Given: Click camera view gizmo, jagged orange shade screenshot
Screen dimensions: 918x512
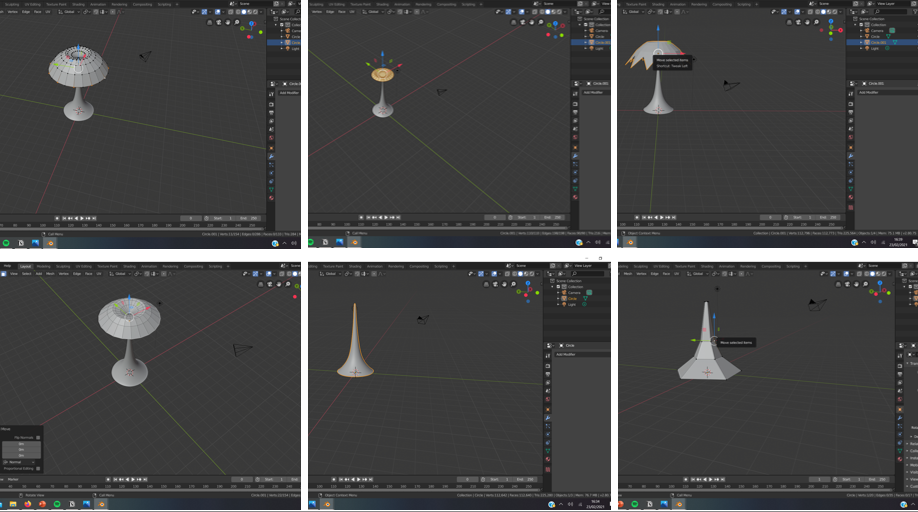Looking at the screenshot, I should [798, 22].
